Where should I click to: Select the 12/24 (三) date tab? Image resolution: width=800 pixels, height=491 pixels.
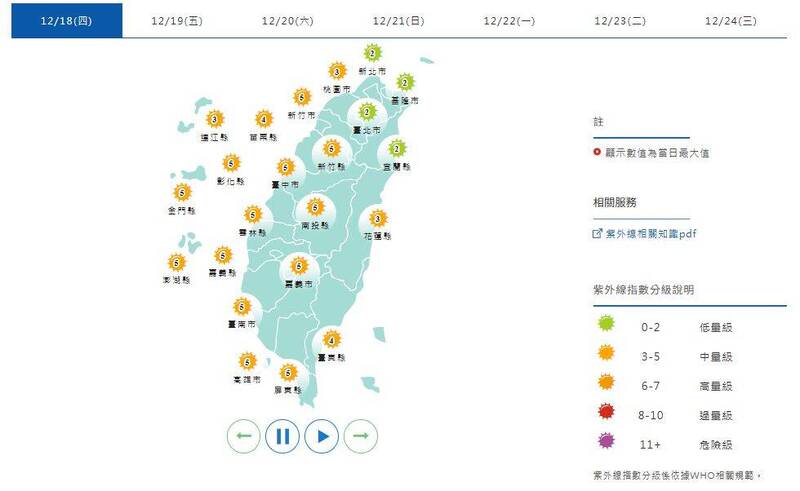(731, 20)
